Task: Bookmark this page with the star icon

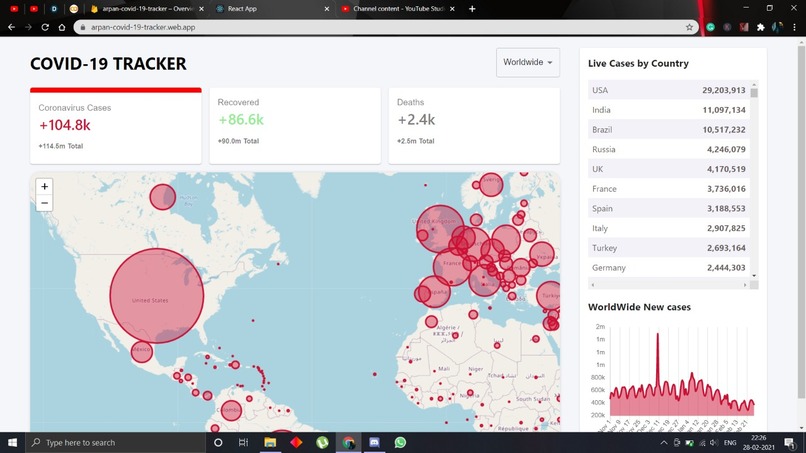Action: point(689,27)
